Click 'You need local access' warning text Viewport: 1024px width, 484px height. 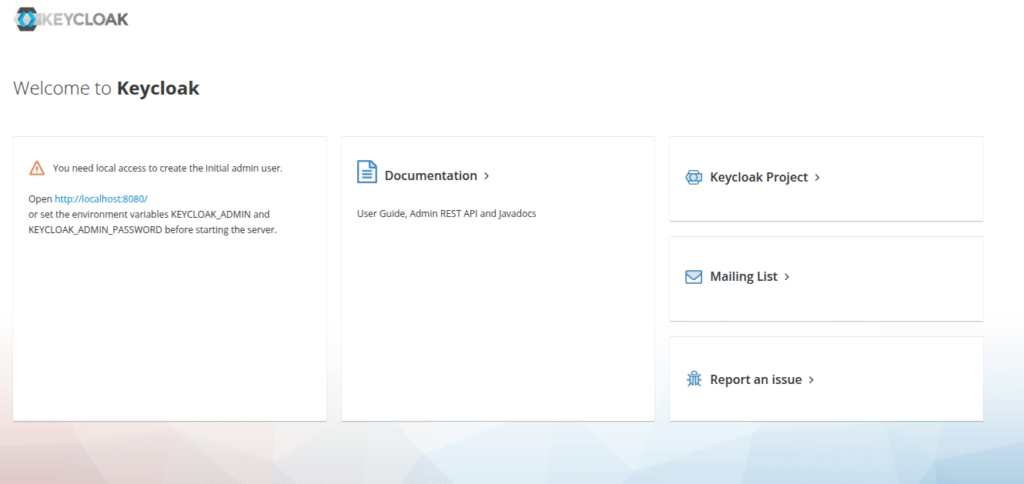(168, 168)
